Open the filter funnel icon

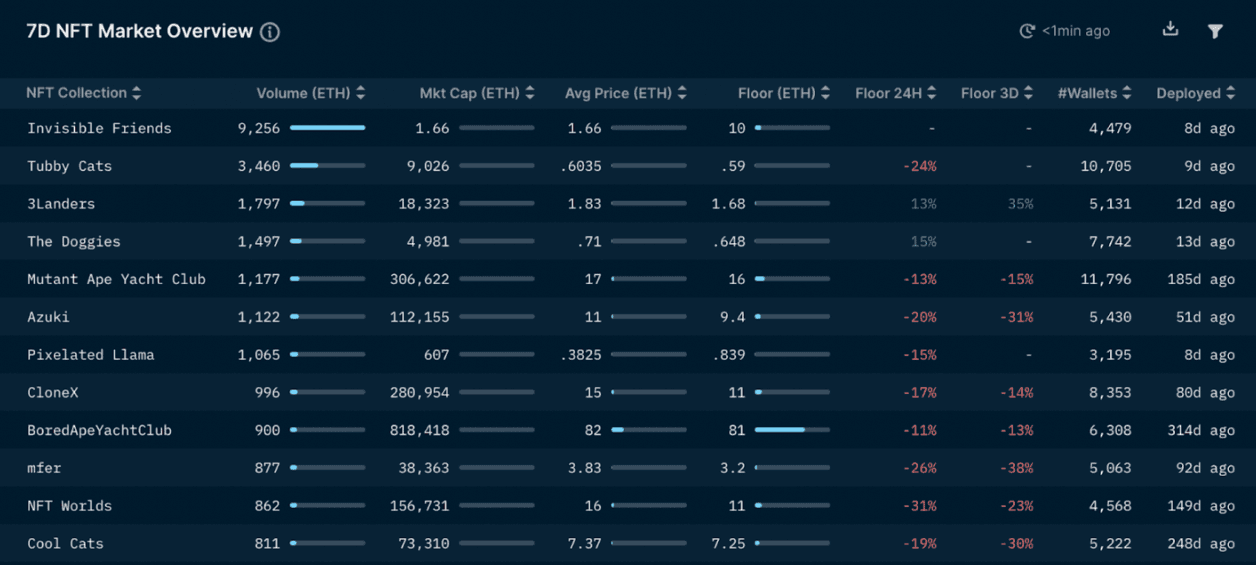pyautogui.click(x=1215, y=31)
